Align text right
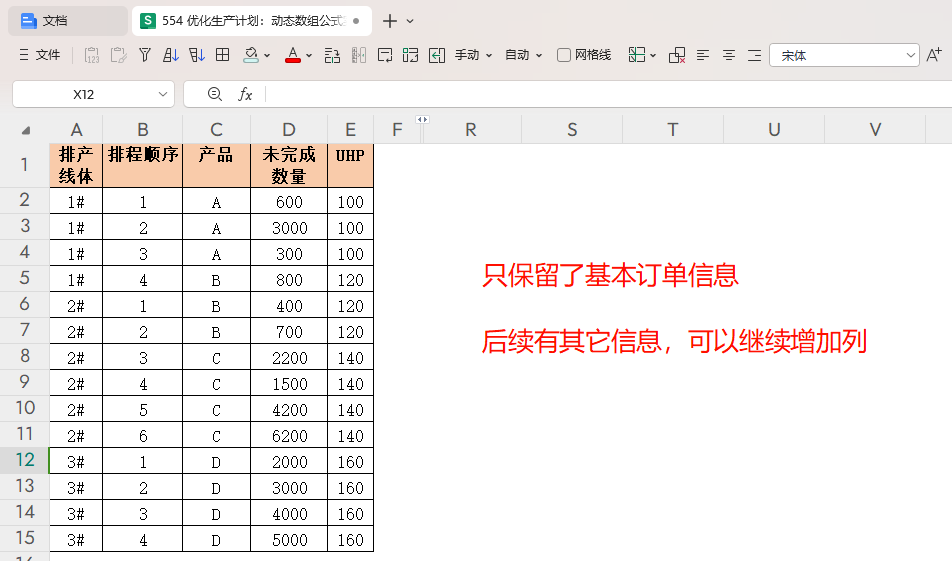Viewport: 952px width, 561px height. pyautogui.click(x=754, y=55)
